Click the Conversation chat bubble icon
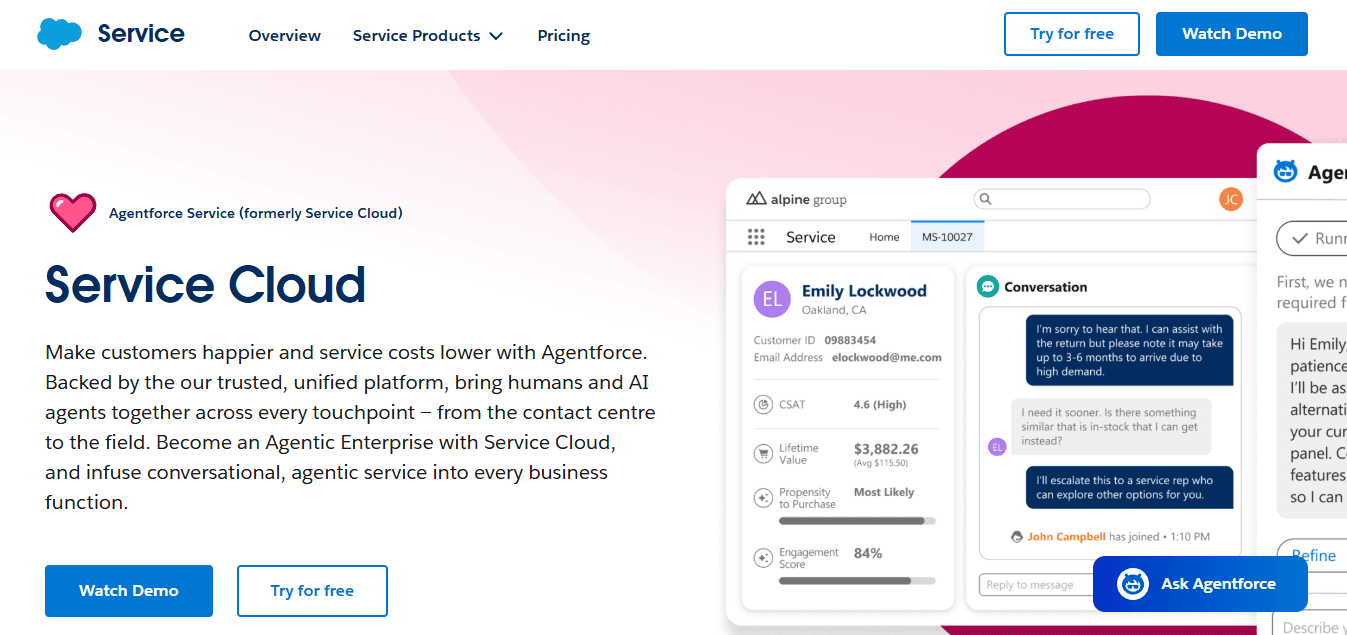Image resolution: width=1347 pixels, height=635 pixels. click(988, 286)
